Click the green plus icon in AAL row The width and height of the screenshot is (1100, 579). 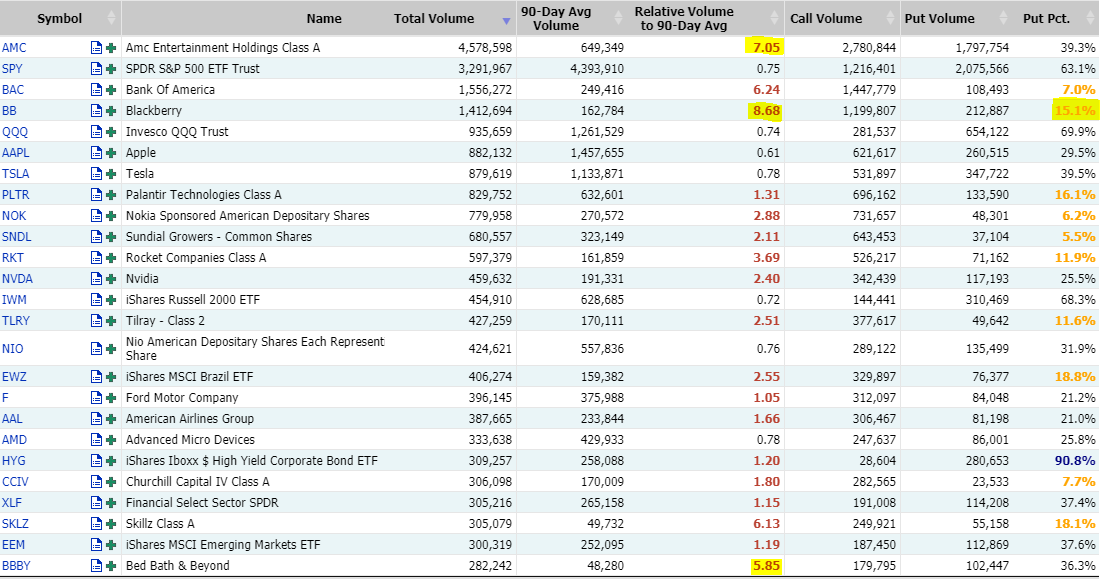[111, 419]
